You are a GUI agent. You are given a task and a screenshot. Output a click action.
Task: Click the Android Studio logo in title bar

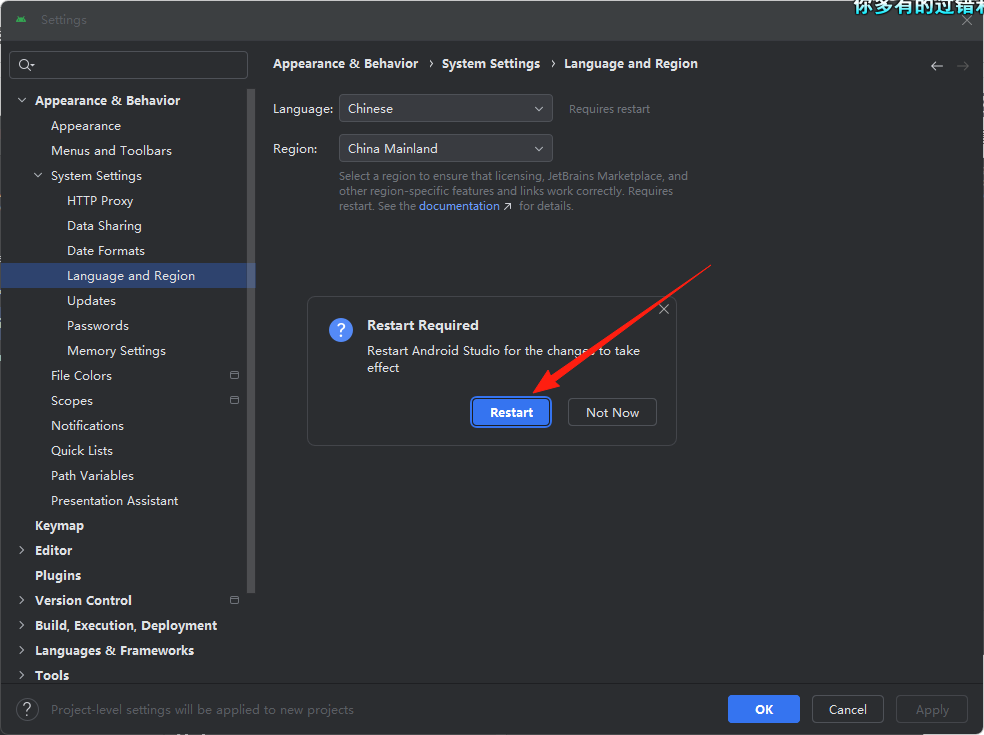(x=21, y=19)
